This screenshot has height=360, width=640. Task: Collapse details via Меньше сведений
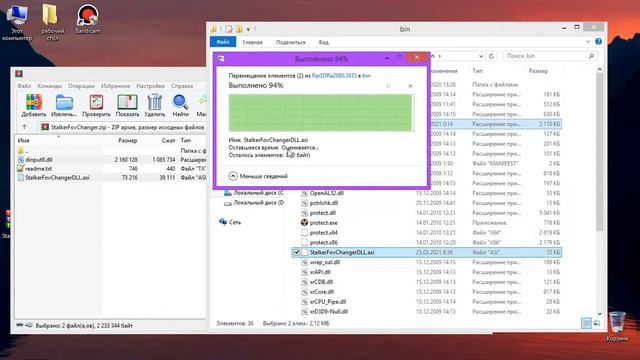tap(258, 176)
